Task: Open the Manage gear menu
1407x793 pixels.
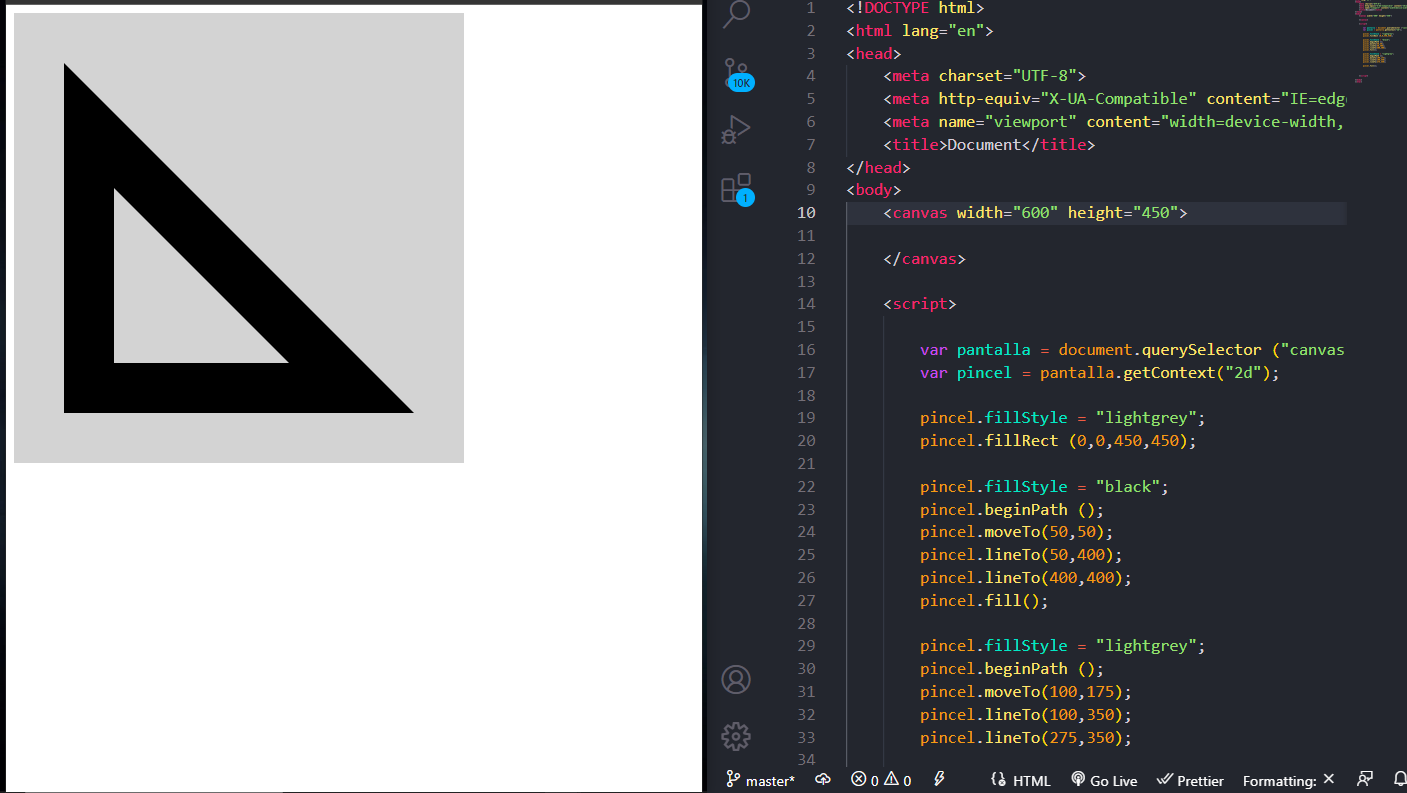Action: (x=736, y=737)
